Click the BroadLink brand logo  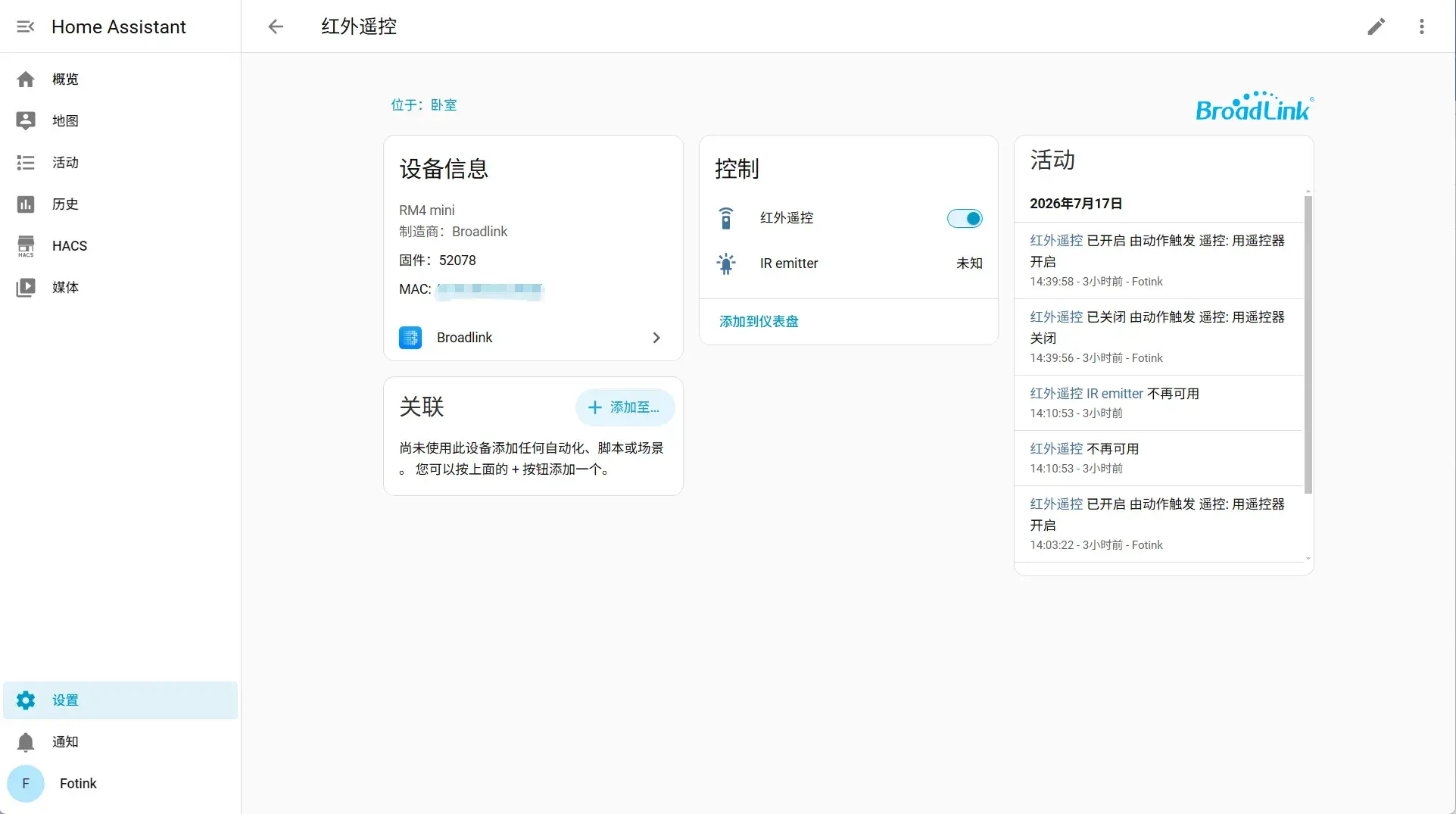[x=1254, y=106]
